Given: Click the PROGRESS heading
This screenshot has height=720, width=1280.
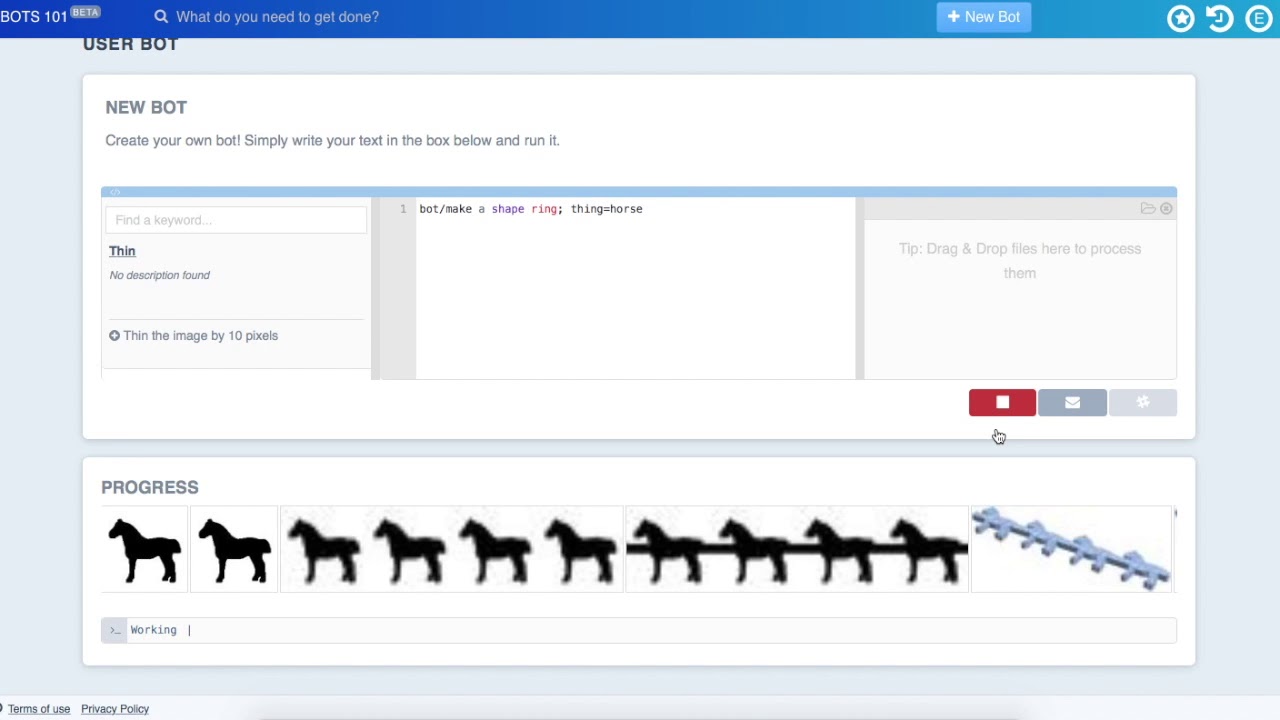Looking at the screenshot, I should pos(150,487).
